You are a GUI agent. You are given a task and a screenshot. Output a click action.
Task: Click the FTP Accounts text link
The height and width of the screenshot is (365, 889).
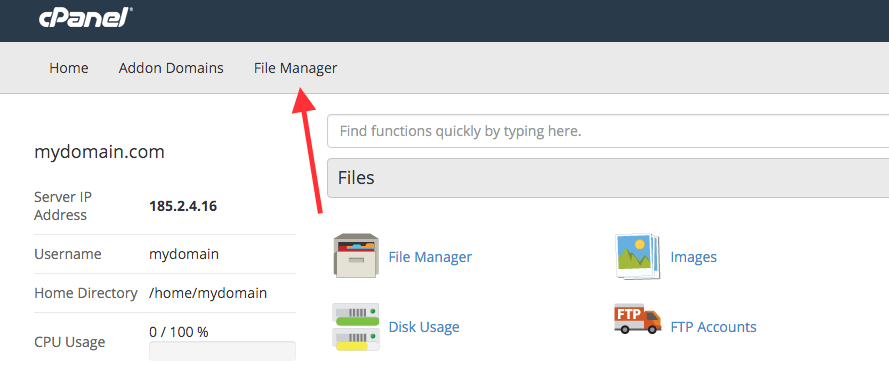point(713,327)
